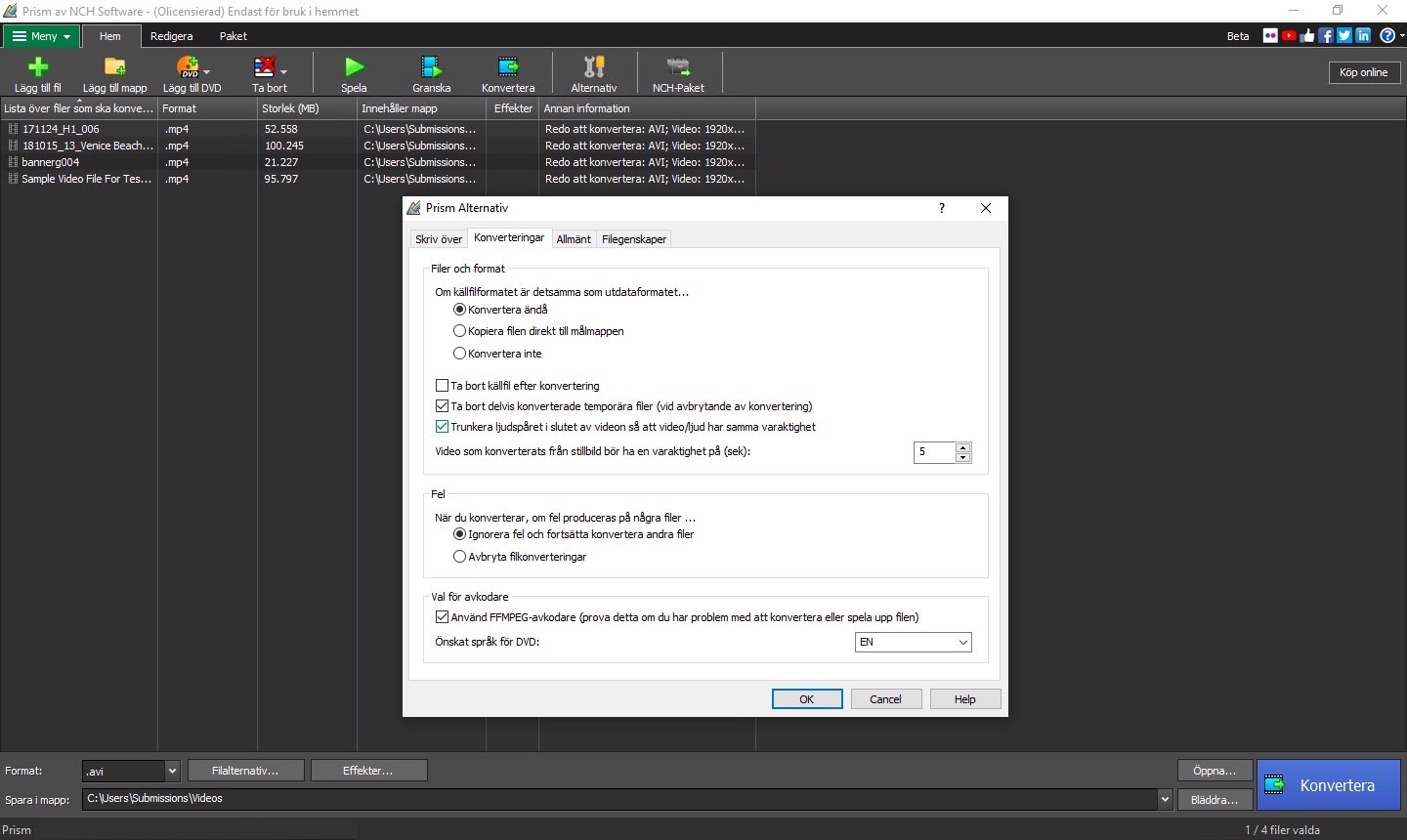Switch to the Filegenskaper tab
Image resolution: width=1407 pixels, height=840 pixels.
634,239
